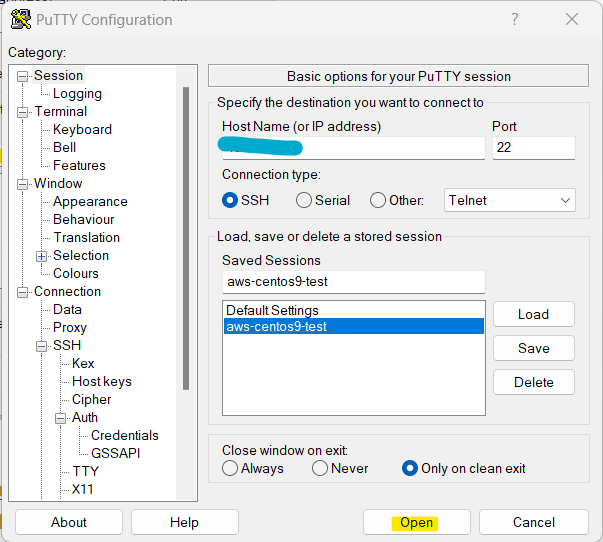The width and height of the screenshot is (603, 542).
Task: Open the Auth category
Action: click(85, 417)
